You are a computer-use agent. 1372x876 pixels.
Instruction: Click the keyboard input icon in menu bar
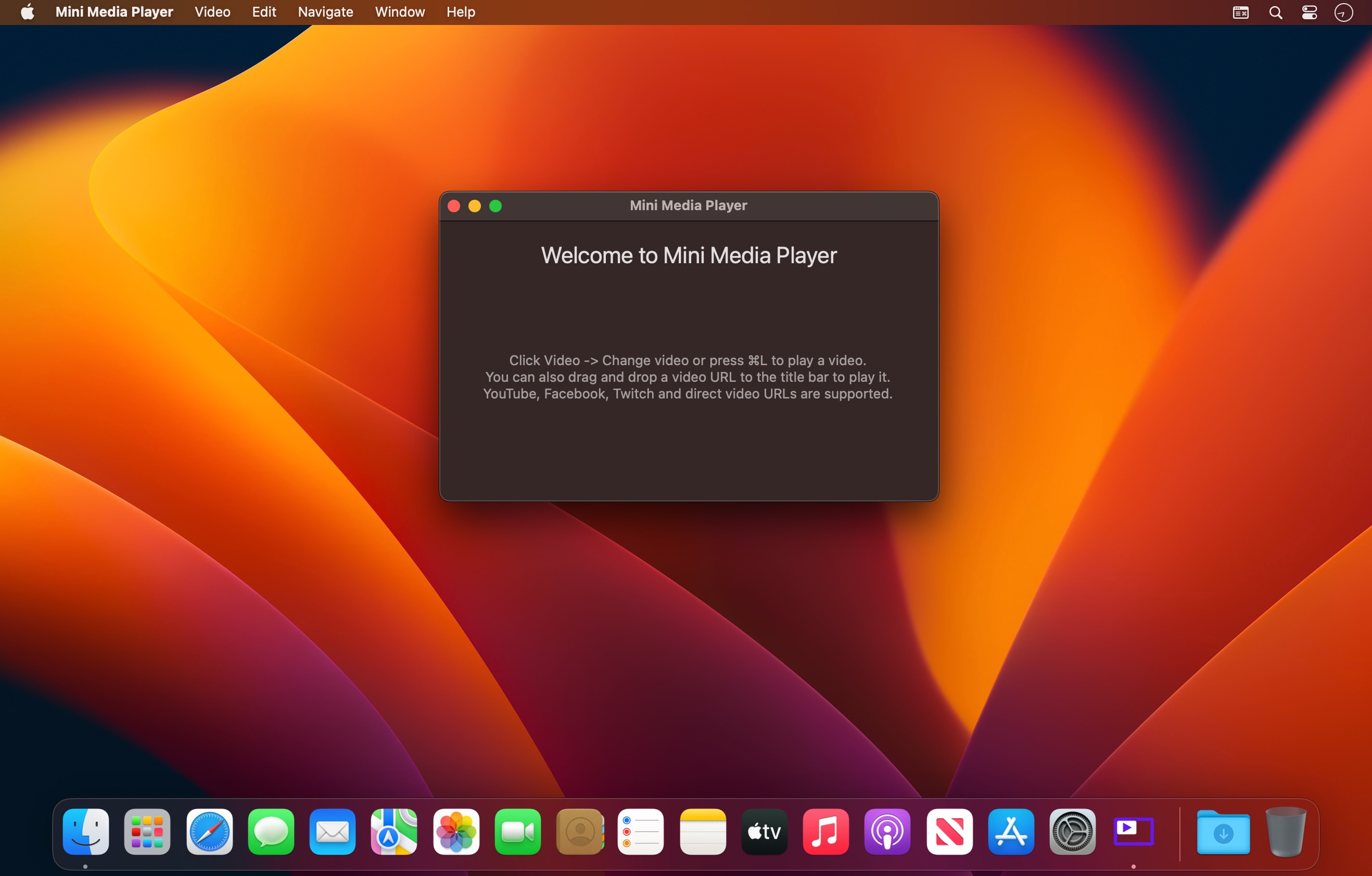point(1240,12)
